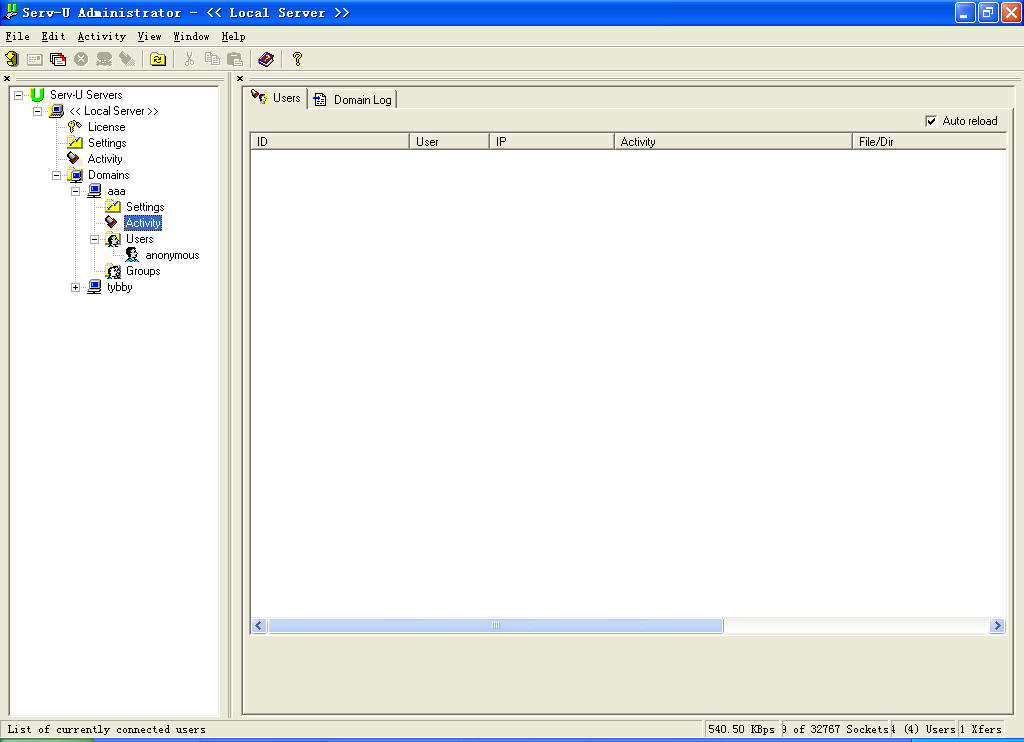Image resolution: width=1024 pixels, height=742 pixels.
Task: Click the IP column header
Action: pyautogui.click(x=551, y=142)
